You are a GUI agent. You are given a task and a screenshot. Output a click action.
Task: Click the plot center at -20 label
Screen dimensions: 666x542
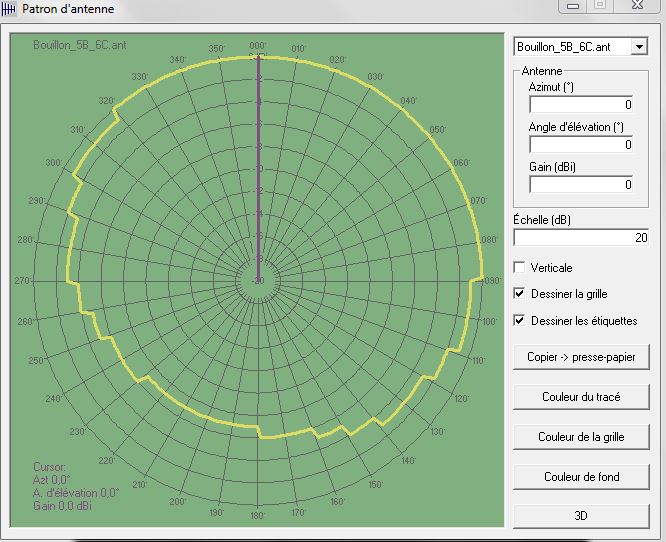(258, 281)
